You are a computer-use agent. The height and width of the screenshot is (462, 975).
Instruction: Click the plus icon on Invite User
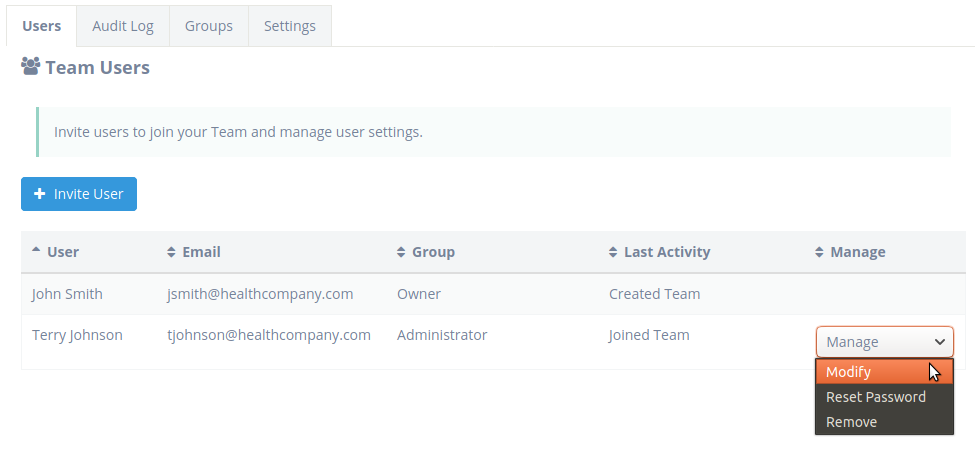[39, 194]
